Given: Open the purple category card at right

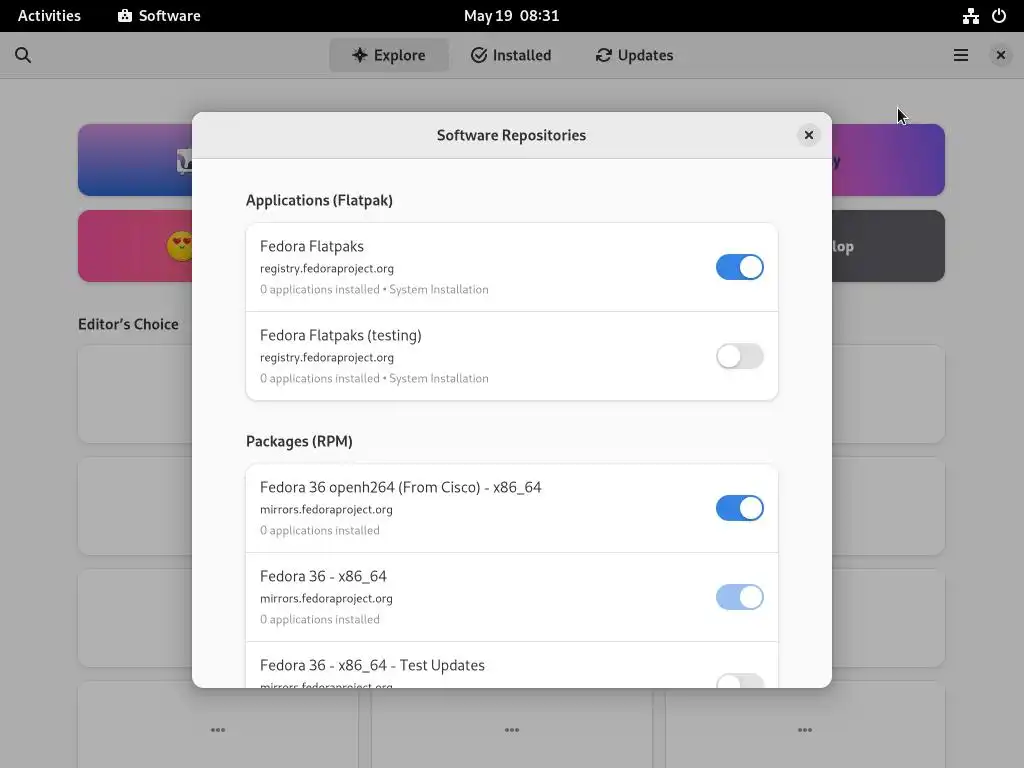Looking at the screenshot, I should coord(888,160).
